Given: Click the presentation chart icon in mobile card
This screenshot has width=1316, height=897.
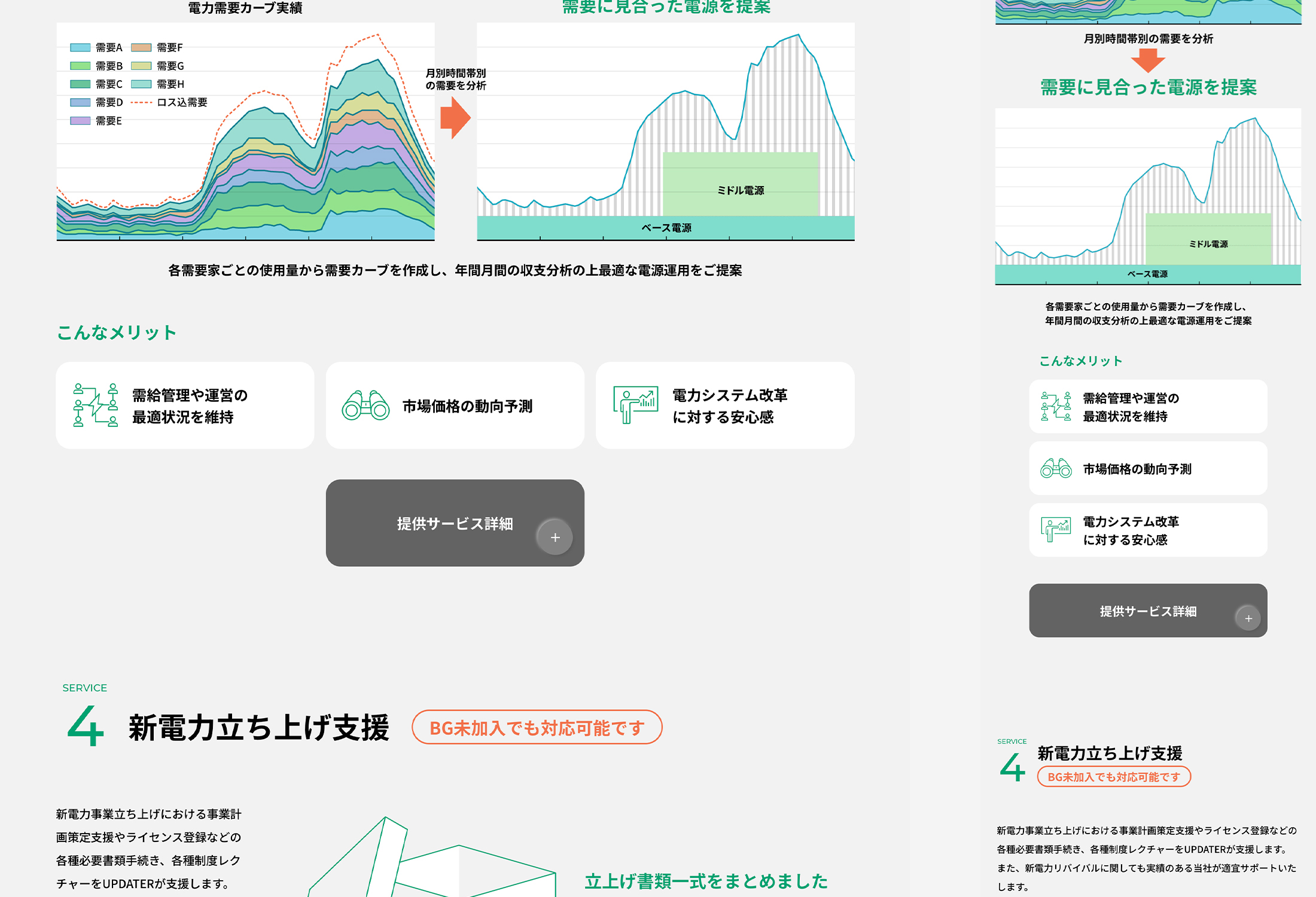Looking at the screenshot, I should point(1056,530).
